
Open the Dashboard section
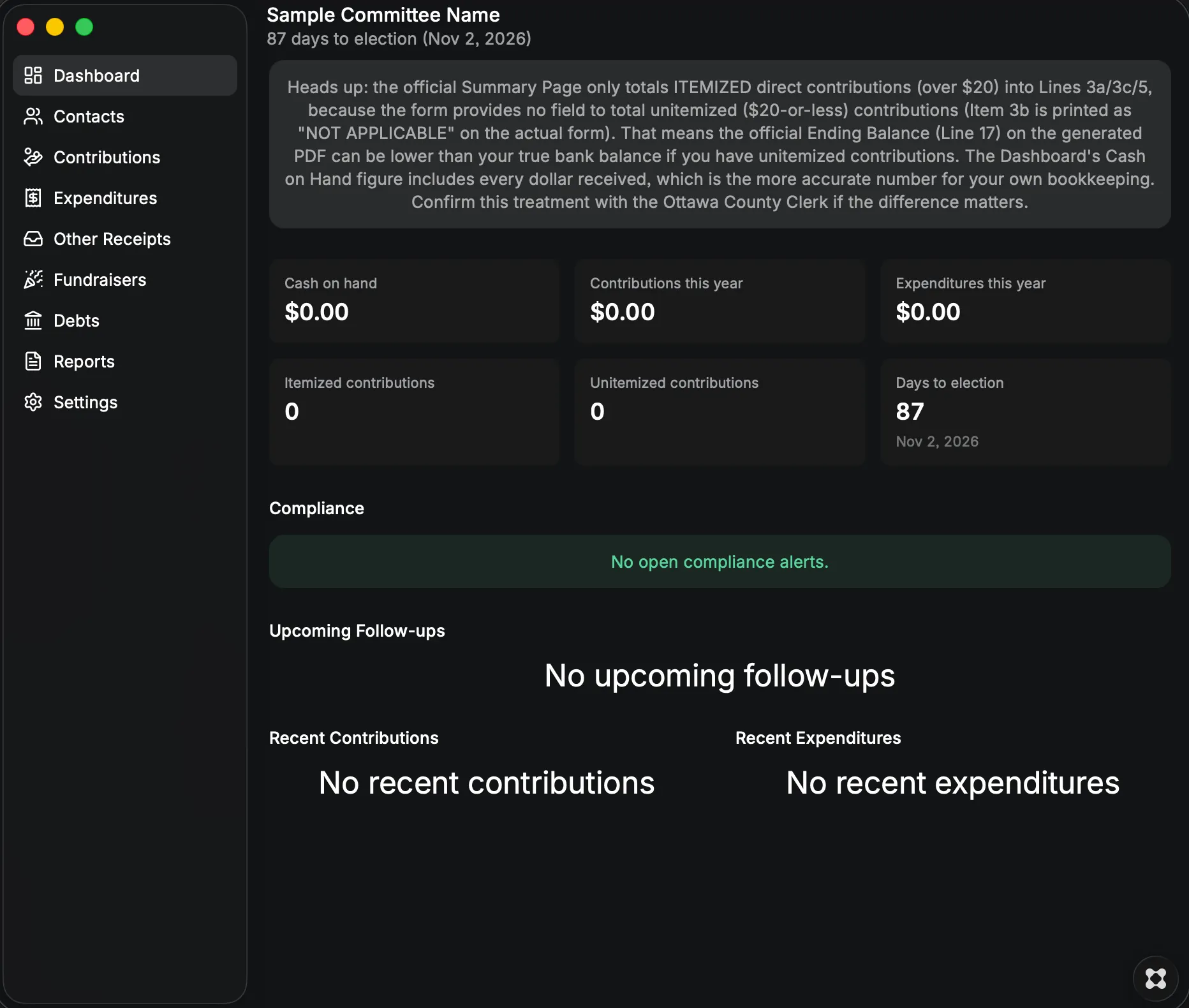point(125,75)
